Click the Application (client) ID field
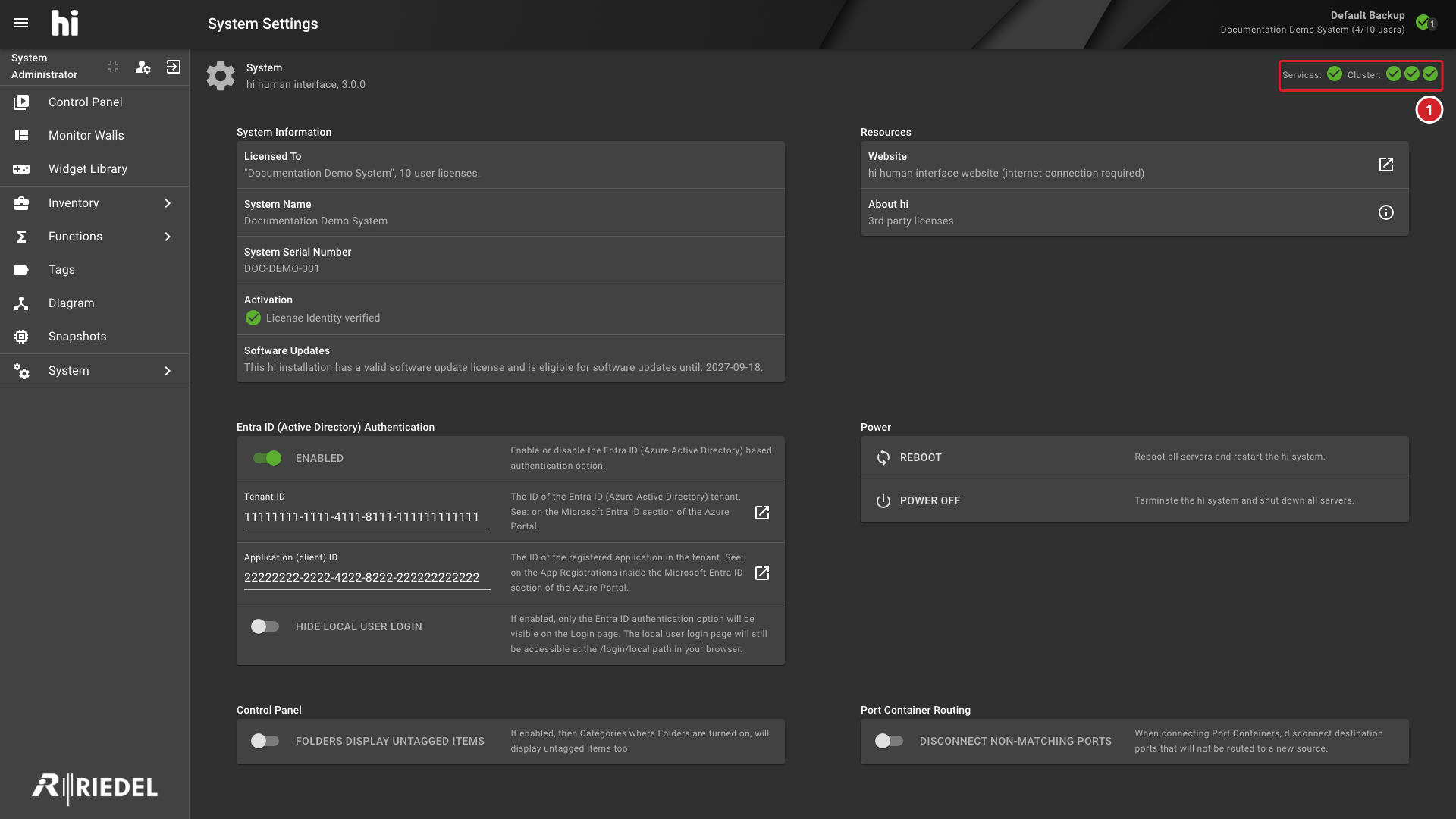The height and width of the screenshot is (819, 1456). [367, 578]
